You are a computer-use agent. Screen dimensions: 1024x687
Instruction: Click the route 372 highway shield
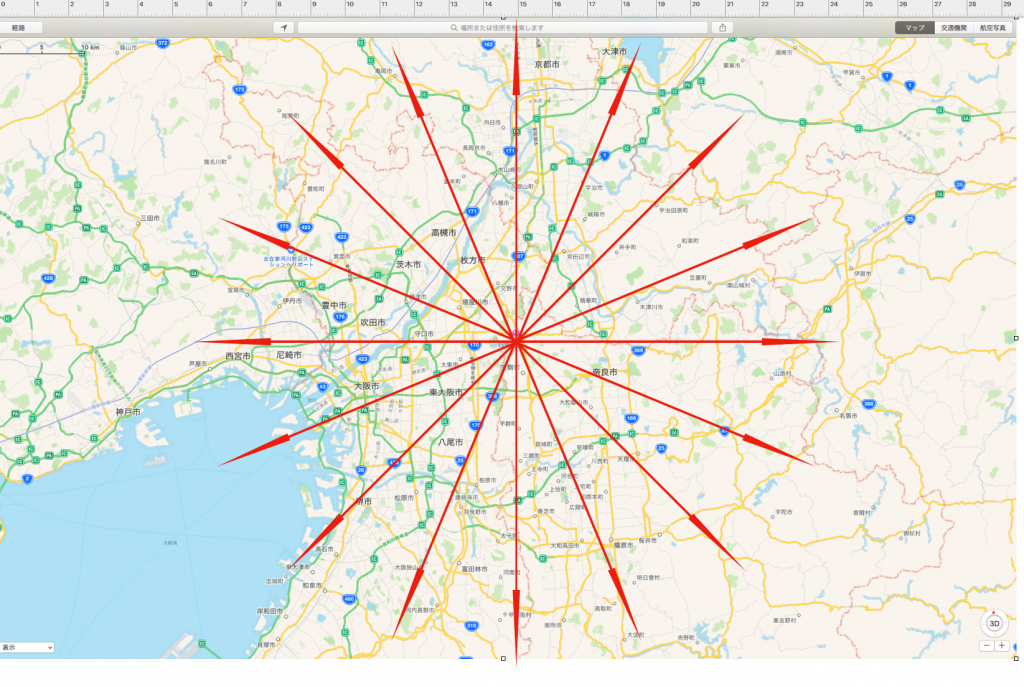[x=162, y=44]
